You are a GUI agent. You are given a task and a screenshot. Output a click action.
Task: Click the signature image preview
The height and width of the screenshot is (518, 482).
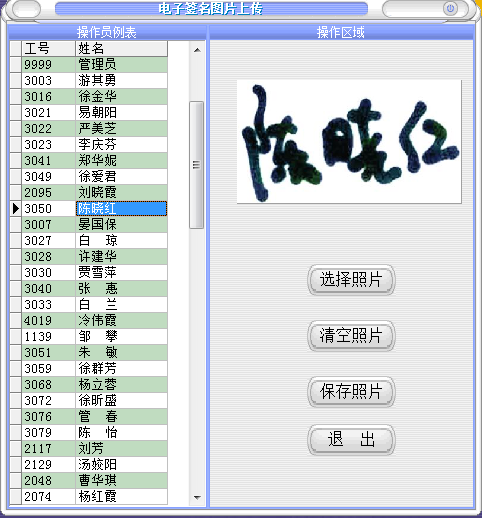pos(349,141)
